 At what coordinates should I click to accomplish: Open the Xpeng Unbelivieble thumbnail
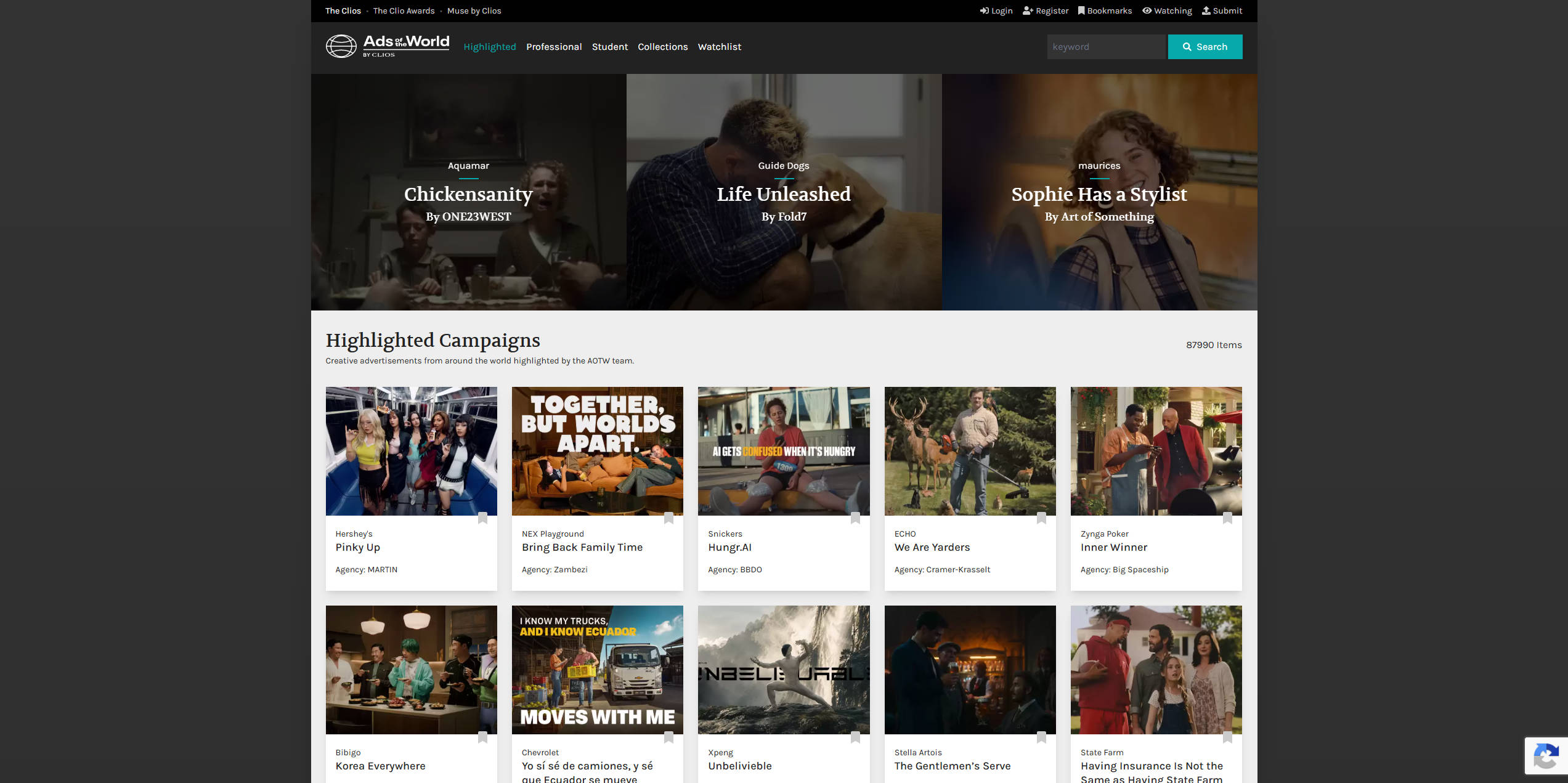[784, 670]
